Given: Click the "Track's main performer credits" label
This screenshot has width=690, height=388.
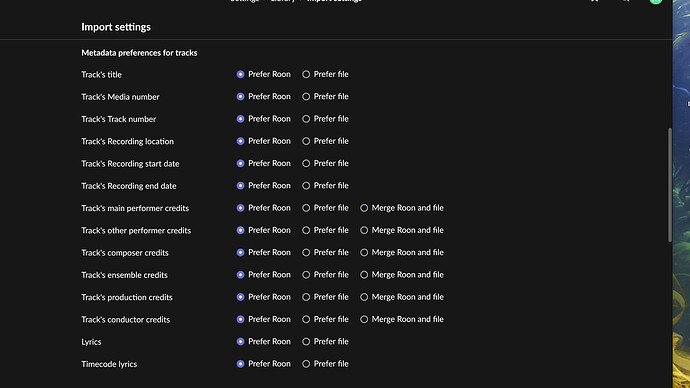Looking at the screenshot, I should click(x=135, y=208).
